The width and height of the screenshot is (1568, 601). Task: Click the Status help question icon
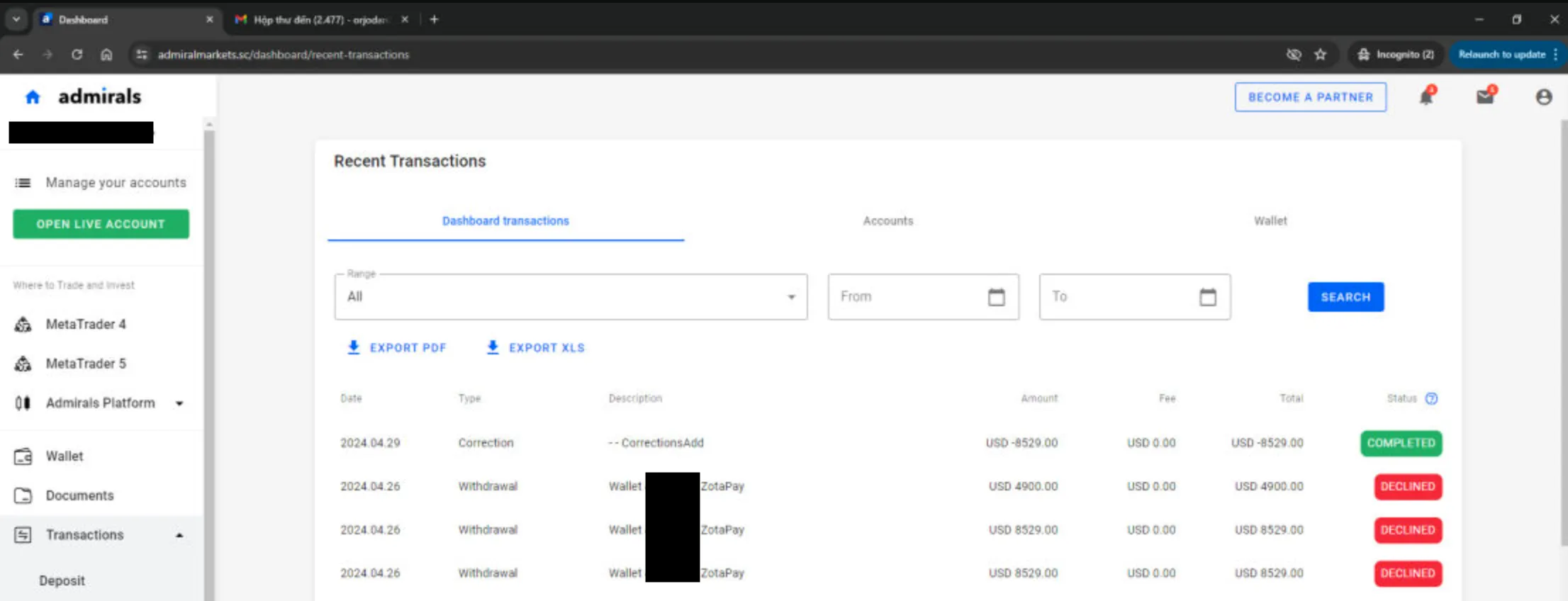(x=1431, y=398)
